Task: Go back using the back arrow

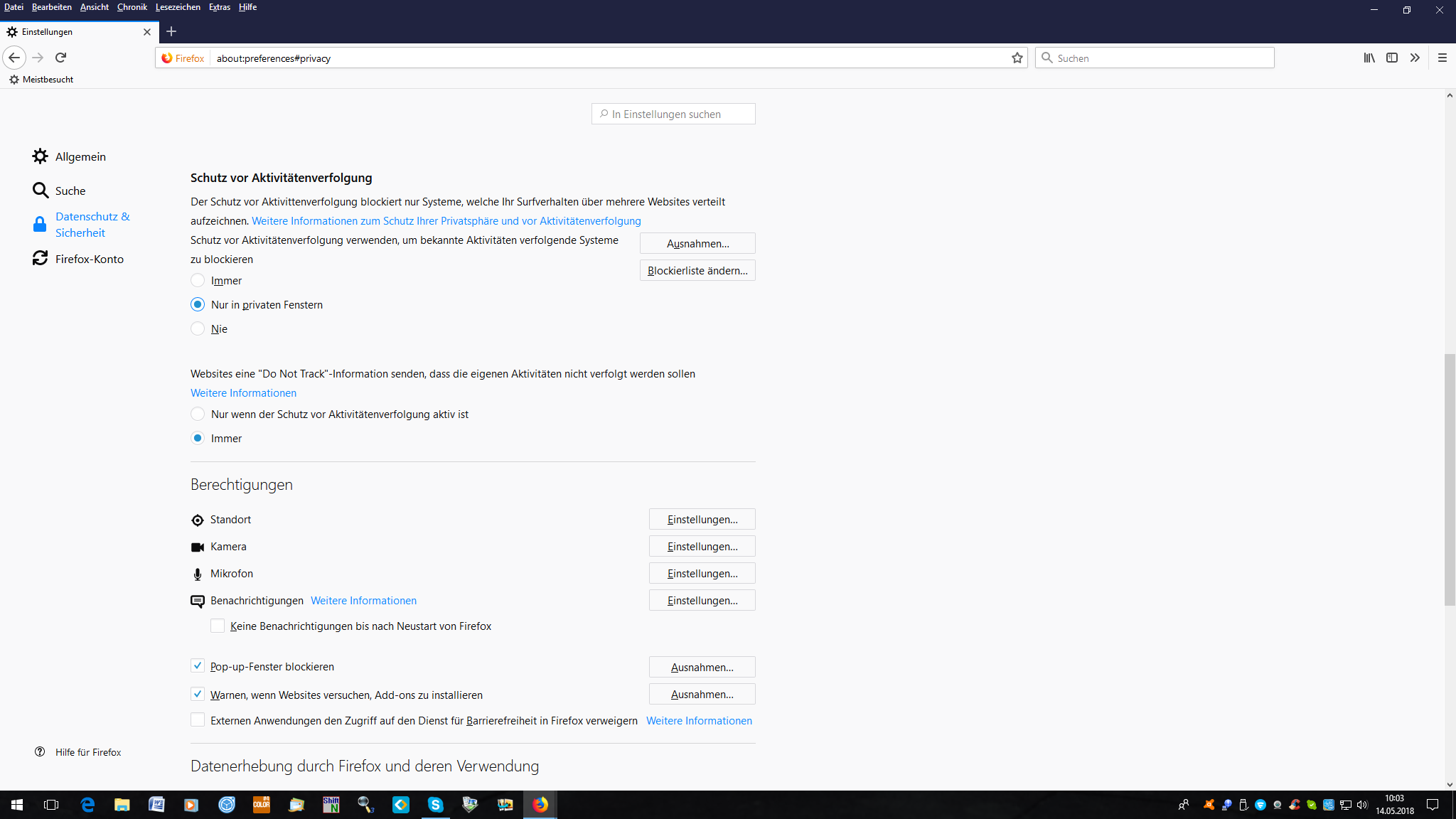Action: (x=14, y=58)
